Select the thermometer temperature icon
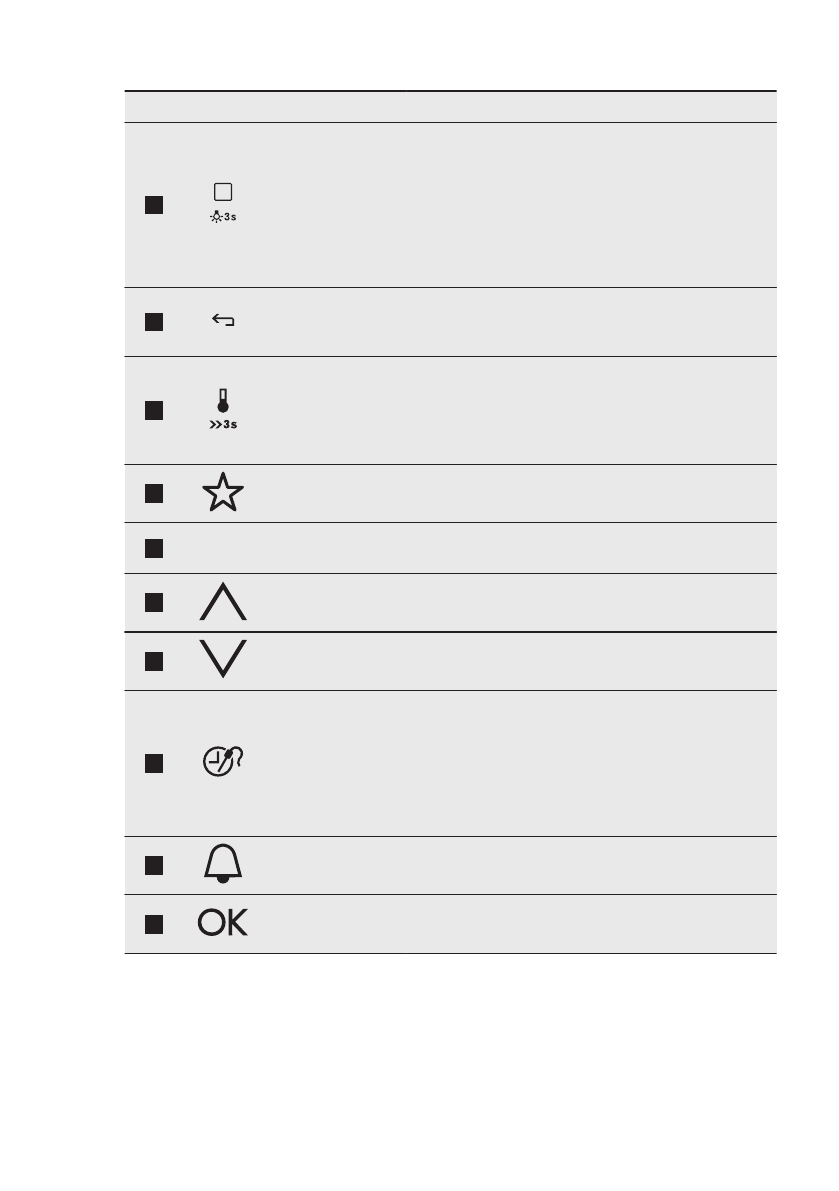 223,400
